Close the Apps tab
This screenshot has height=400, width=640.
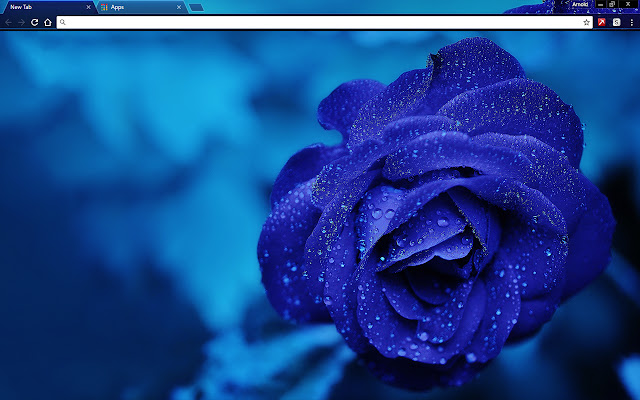coord(179,7)
